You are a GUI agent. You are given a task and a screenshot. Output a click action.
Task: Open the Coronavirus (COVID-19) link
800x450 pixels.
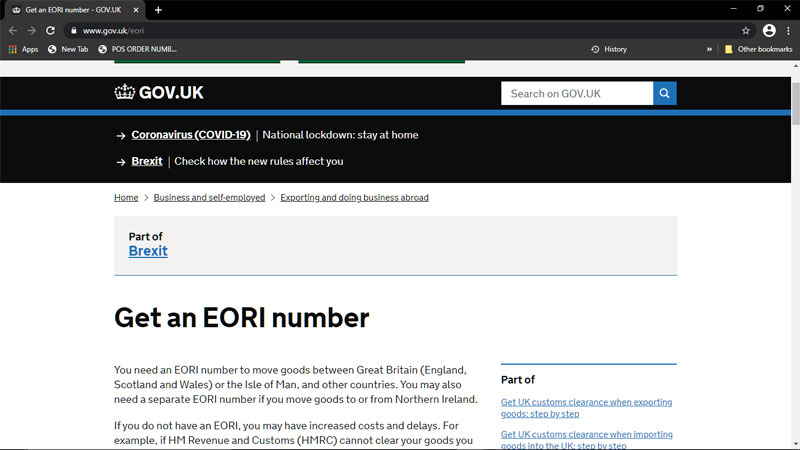[190, 135]
